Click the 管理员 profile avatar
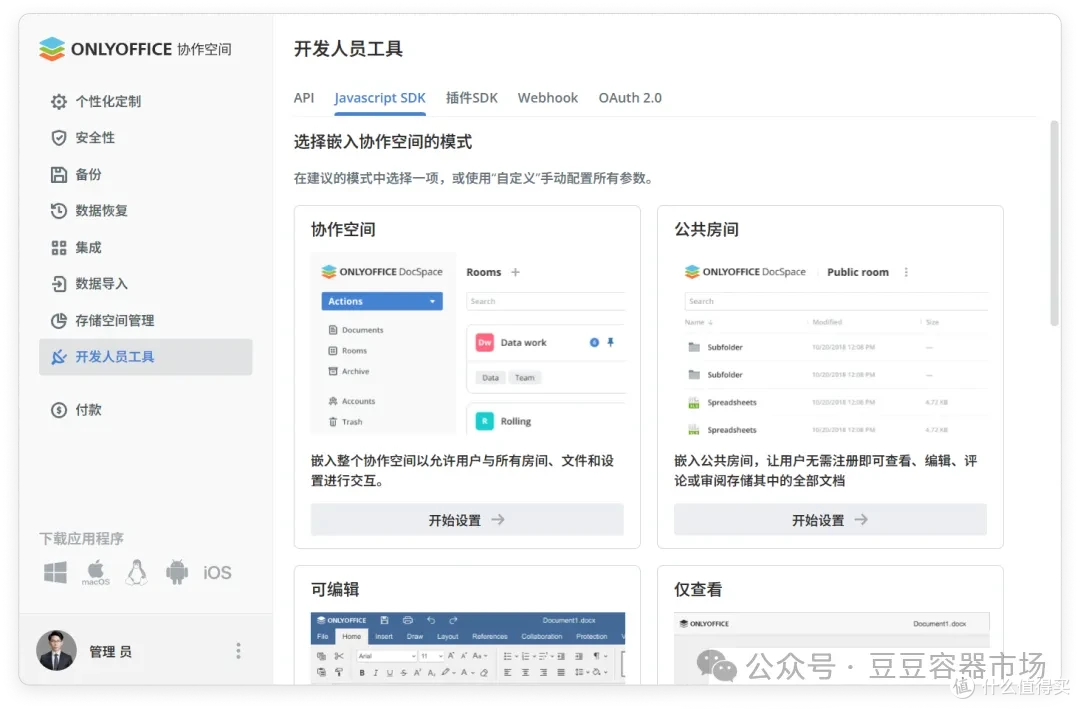 [56, 650]
